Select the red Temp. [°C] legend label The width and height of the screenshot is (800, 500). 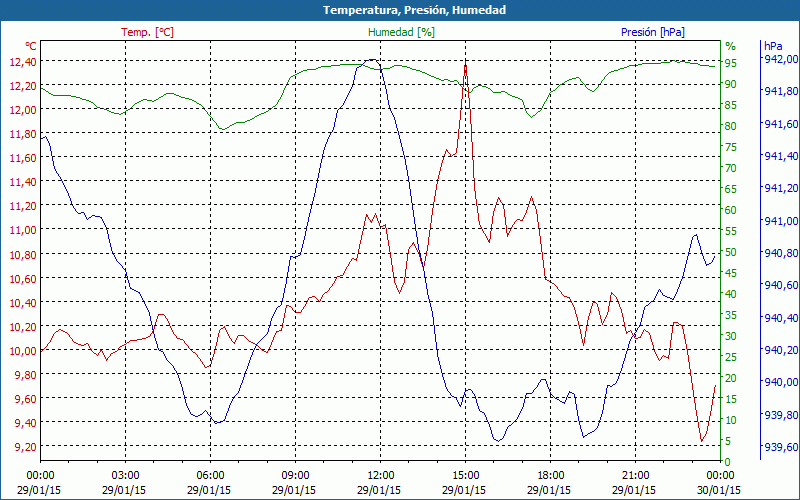pyautogui.click(x=147, y=32)
